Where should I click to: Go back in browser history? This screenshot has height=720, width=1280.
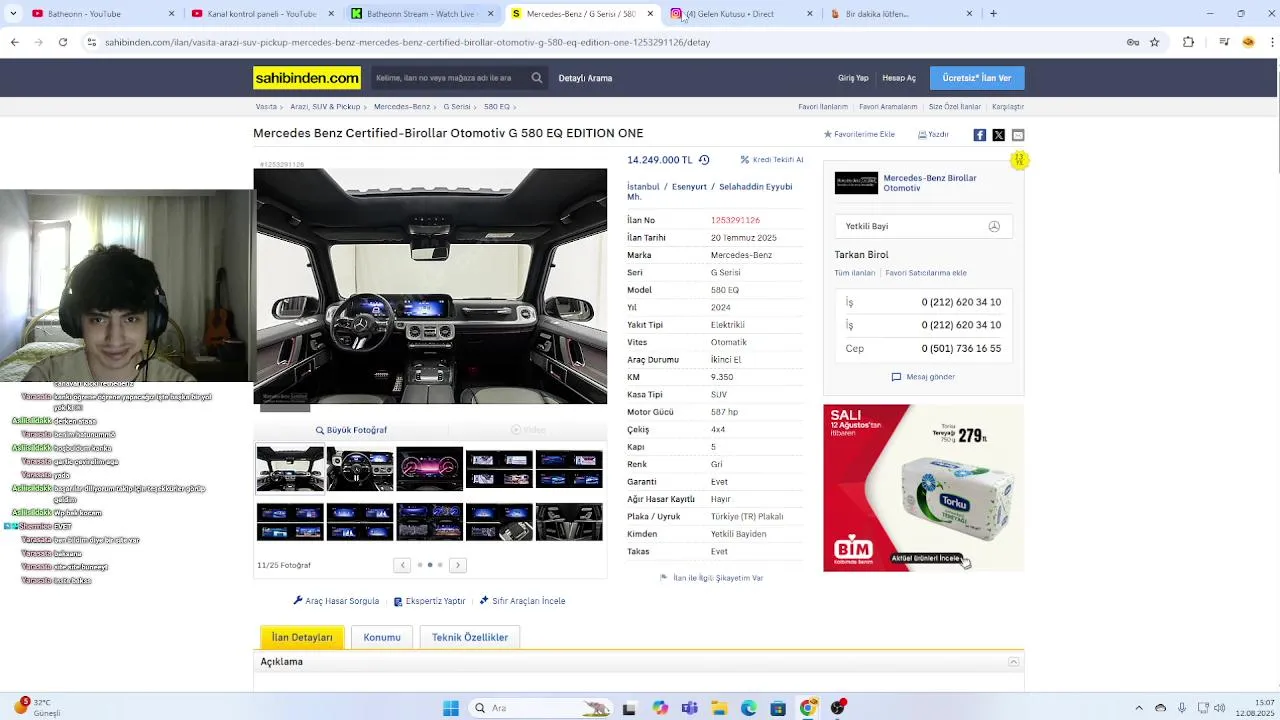[14, 42]
